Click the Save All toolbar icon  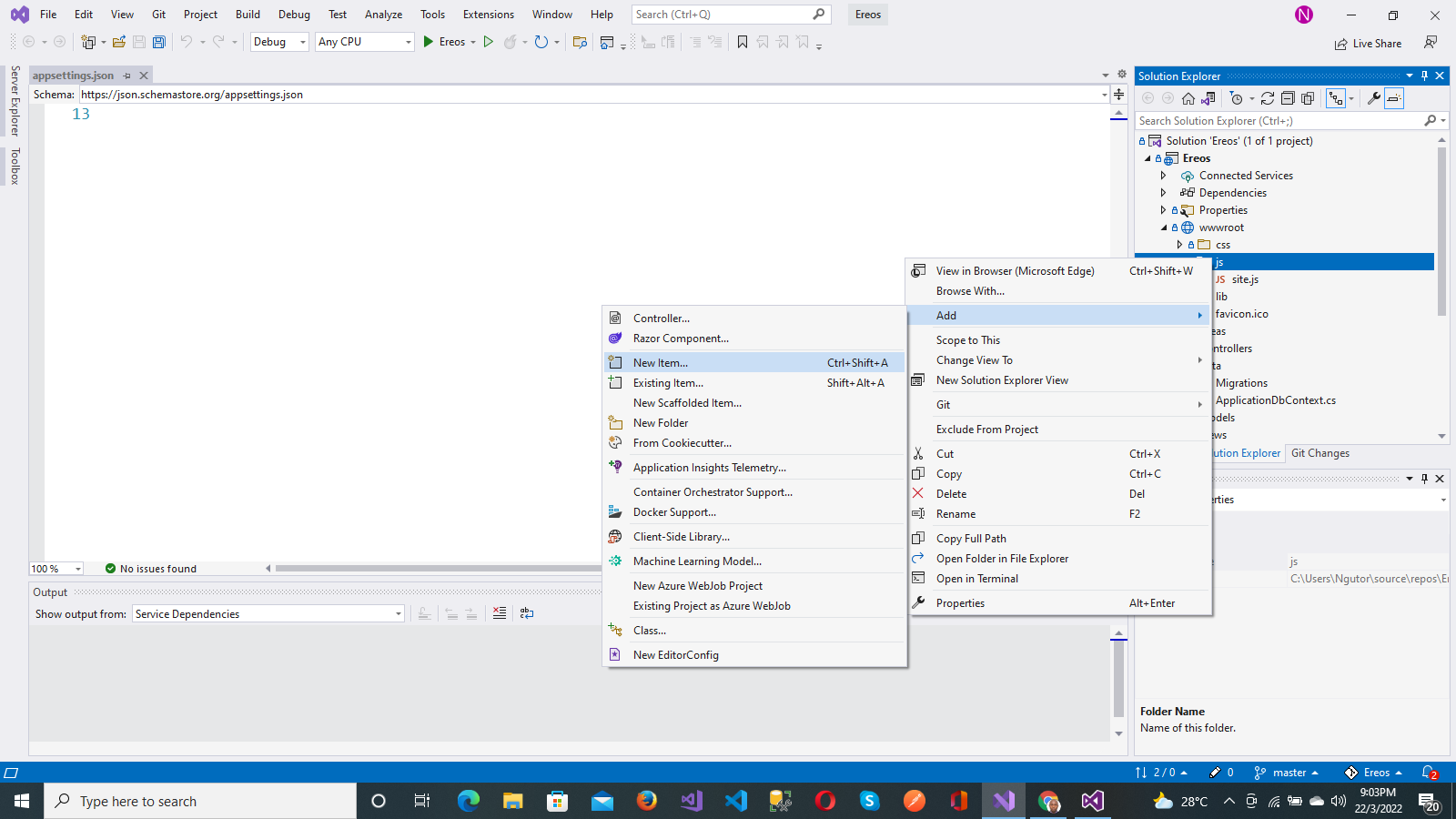coord(159,42)
